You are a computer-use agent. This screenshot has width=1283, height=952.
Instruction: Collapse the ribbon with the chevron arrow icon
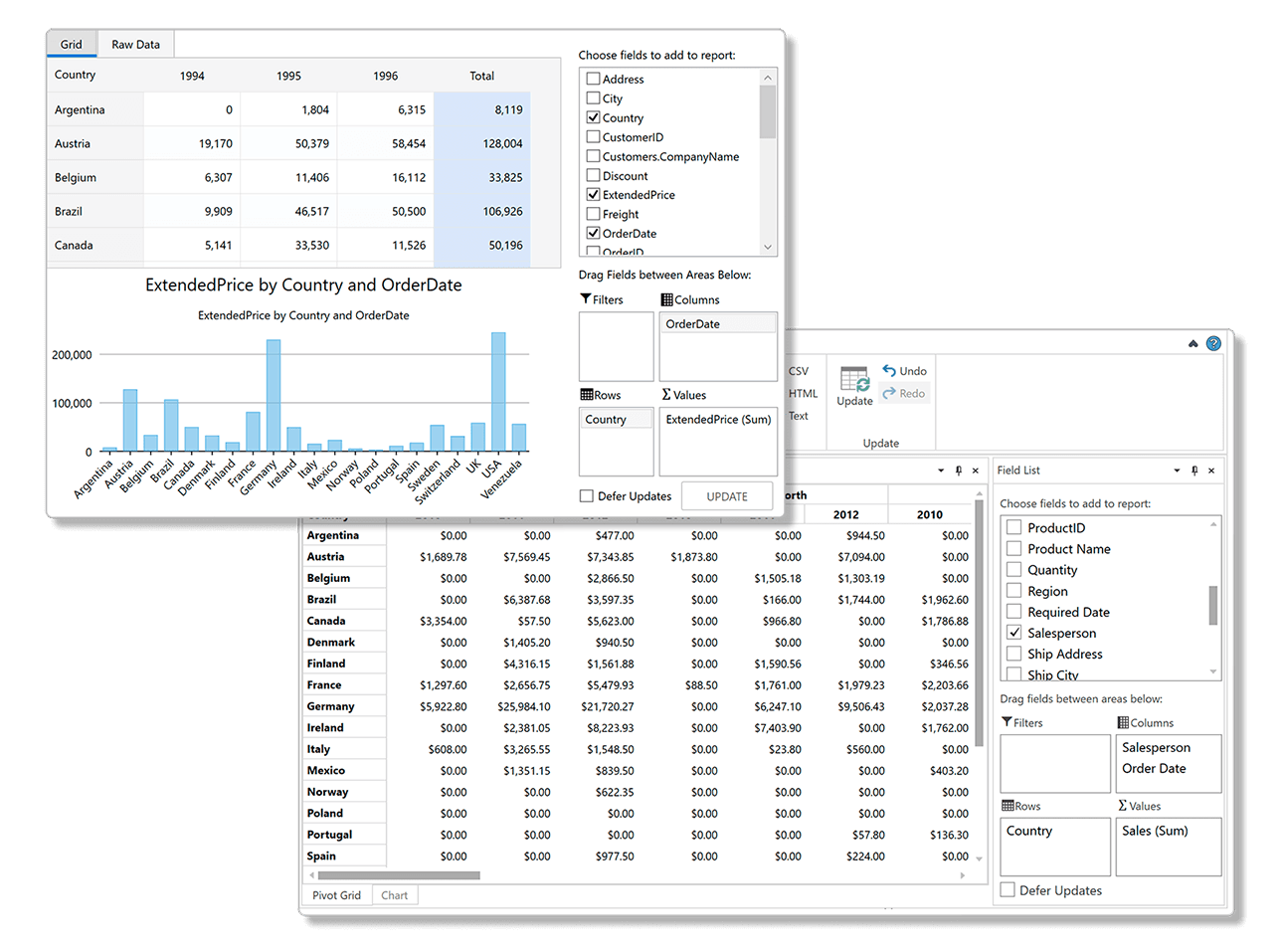click(1192, 342)
